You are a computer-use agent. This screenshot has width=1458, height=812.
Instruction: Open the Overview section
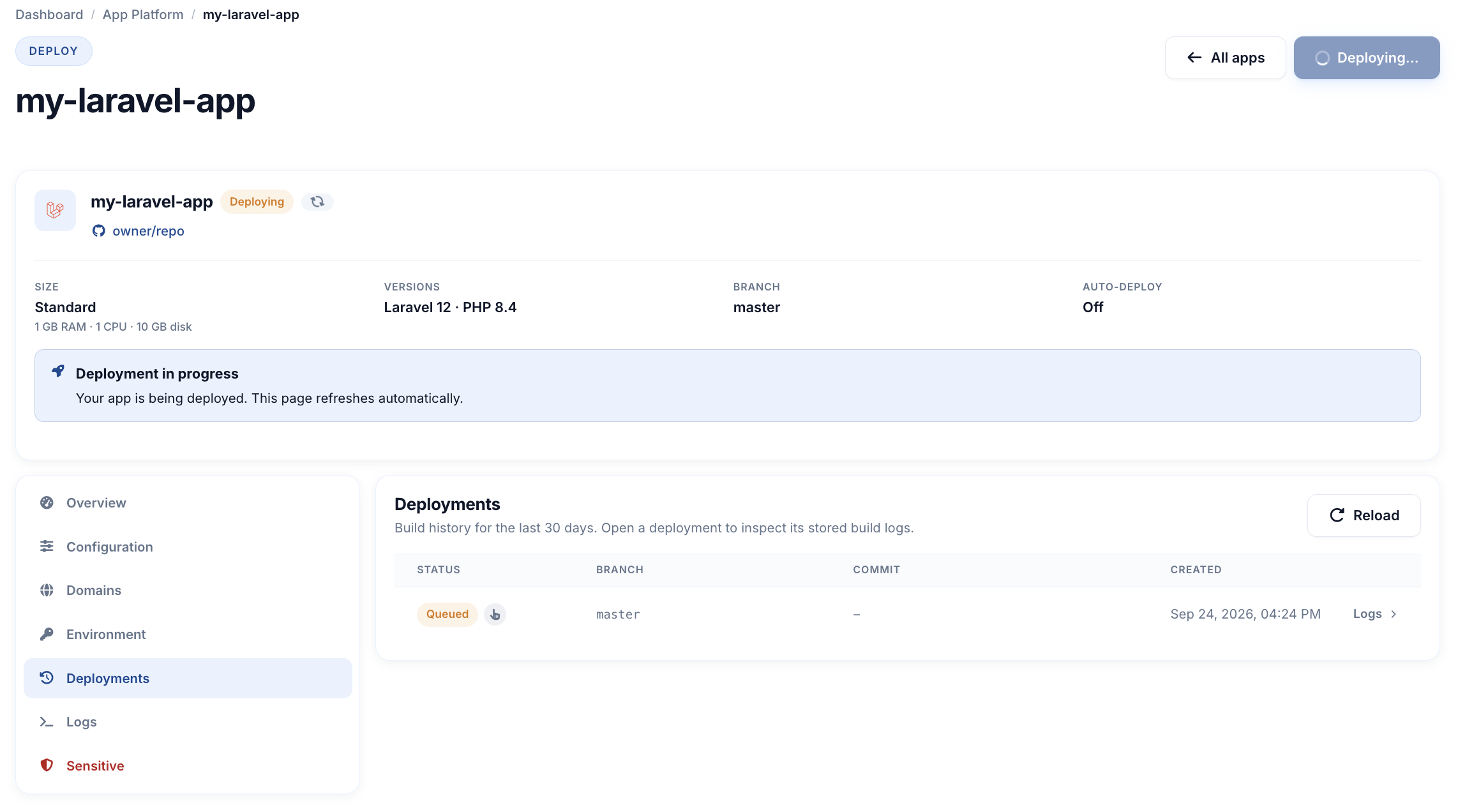pyautogui.click(x=188, y=503)
